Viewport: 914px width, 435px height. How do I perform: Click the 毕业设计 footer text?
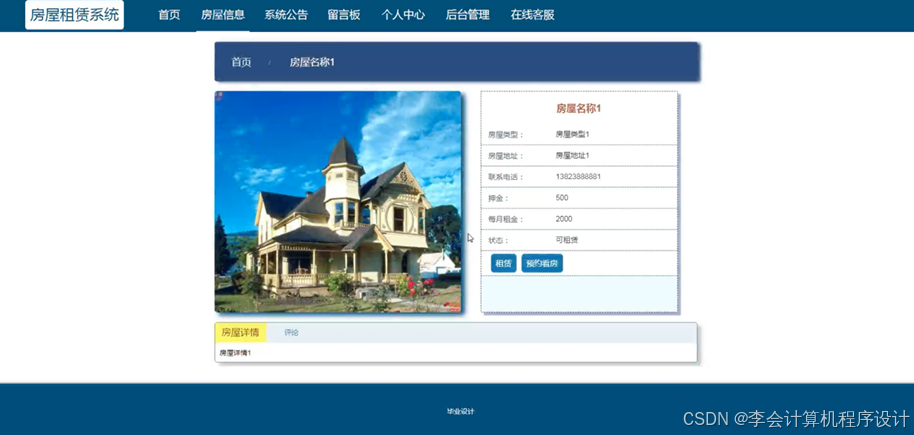(460, 412)
